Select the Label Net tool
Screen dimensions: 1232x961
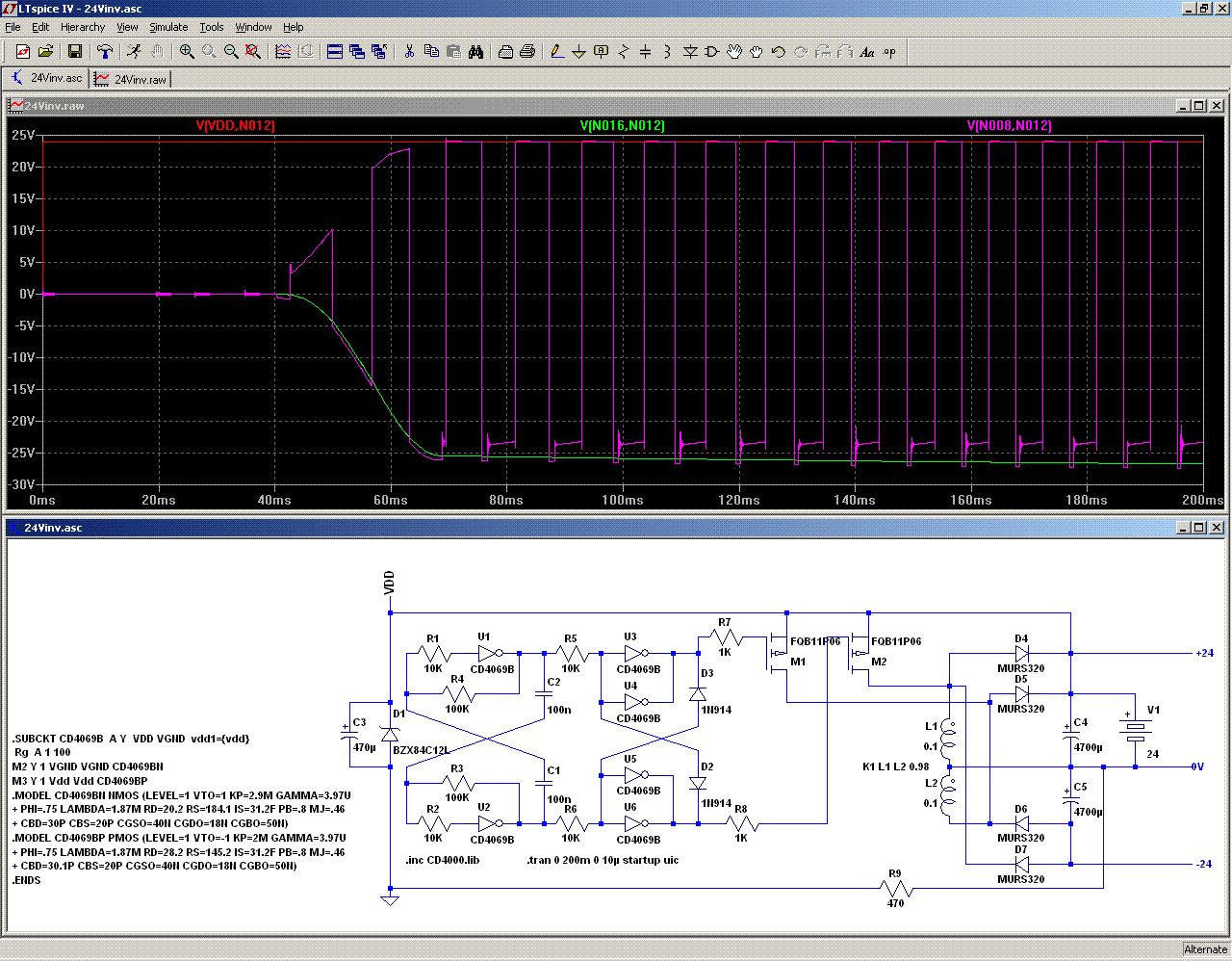coord(601,52)
